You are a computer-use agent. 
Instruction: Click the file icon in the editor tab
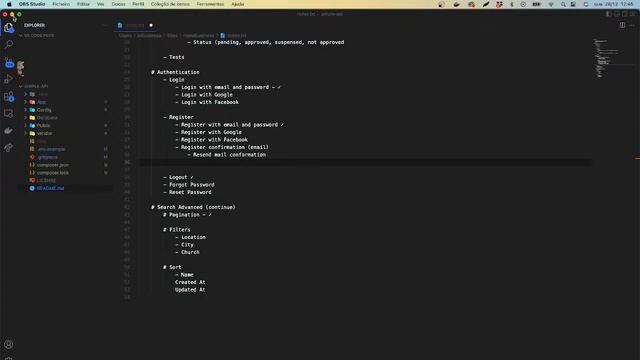pyautogui.click(x=120, y=25)
